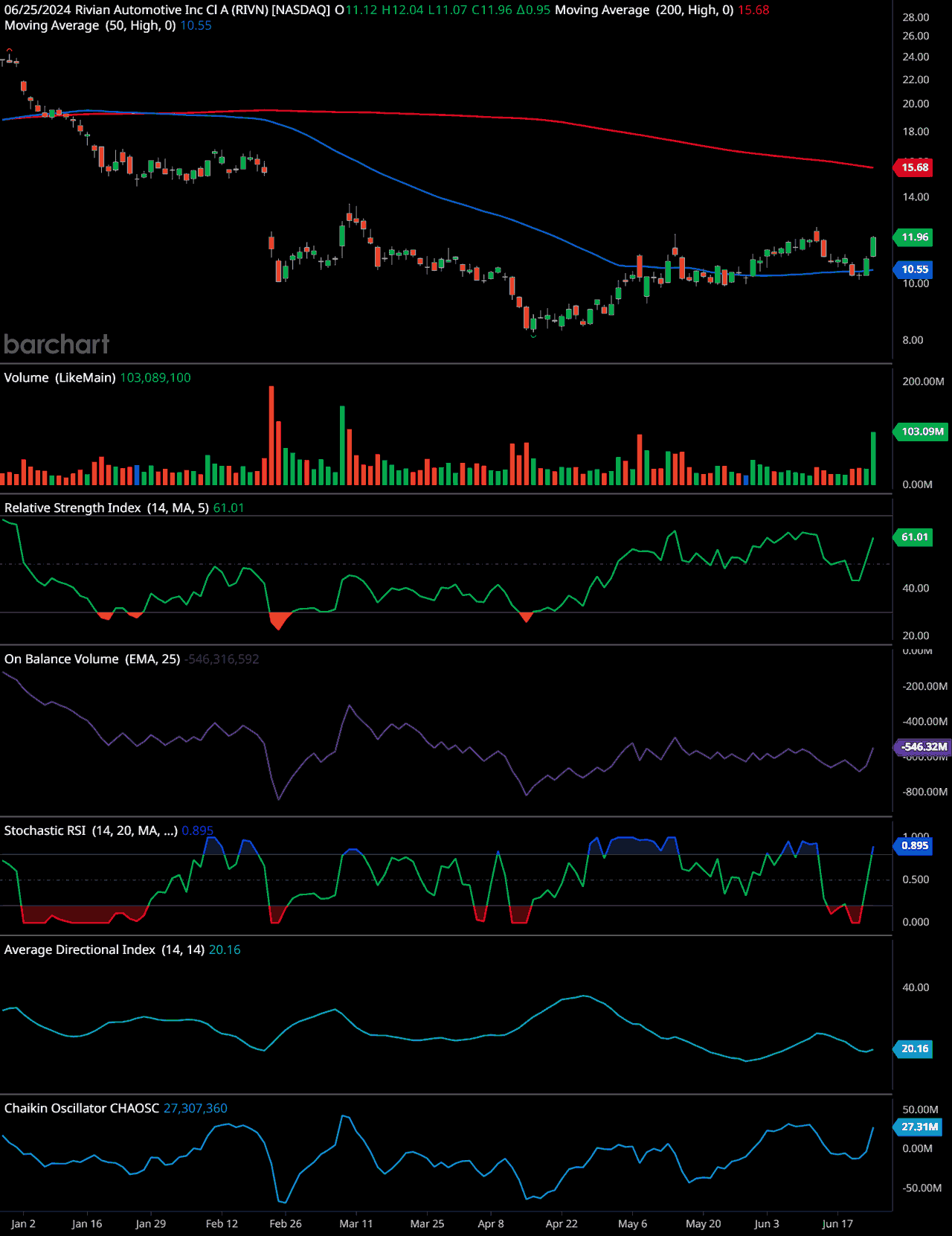Click the 0.895 Stochastic RSI value tag
The height and width of the screenshot is (1236, 952).
[914, 845]
